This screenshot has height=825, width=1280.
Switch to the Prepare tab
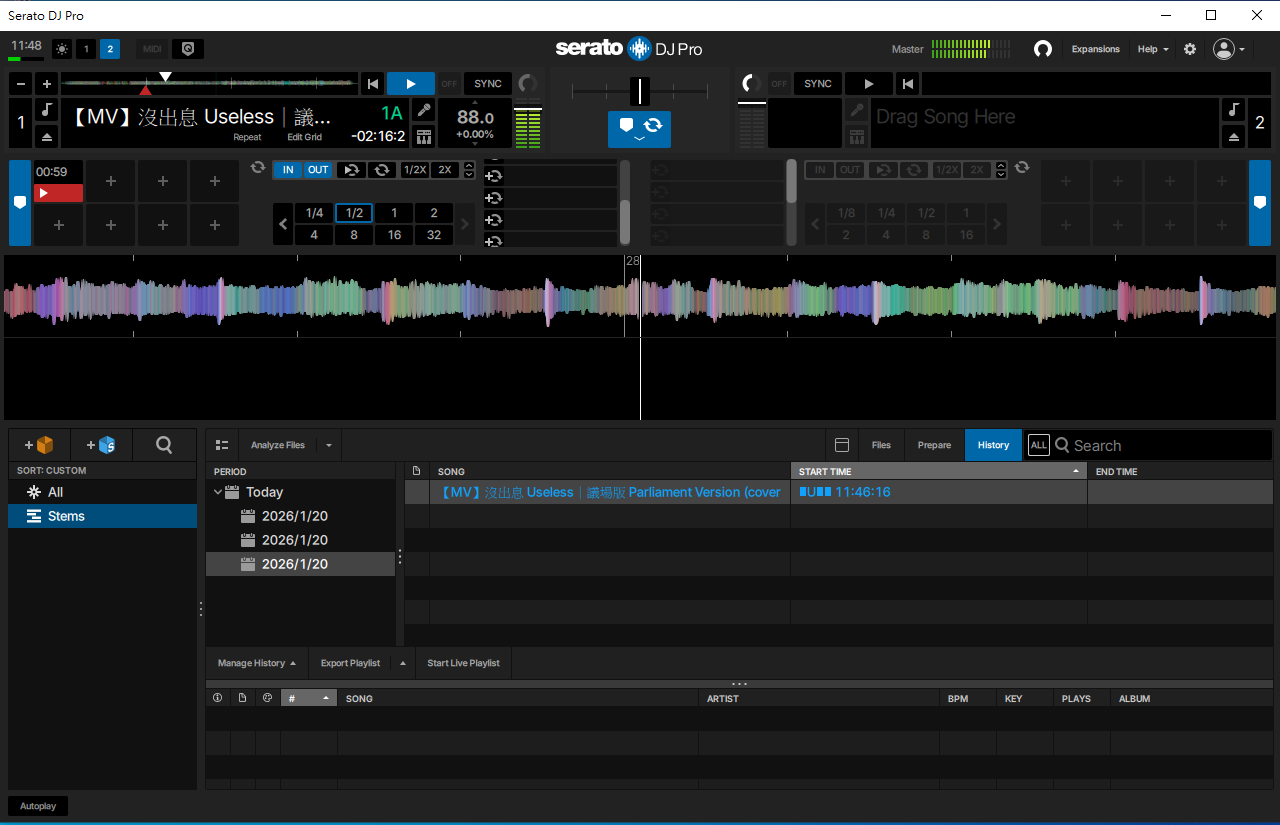click(934, 445)
